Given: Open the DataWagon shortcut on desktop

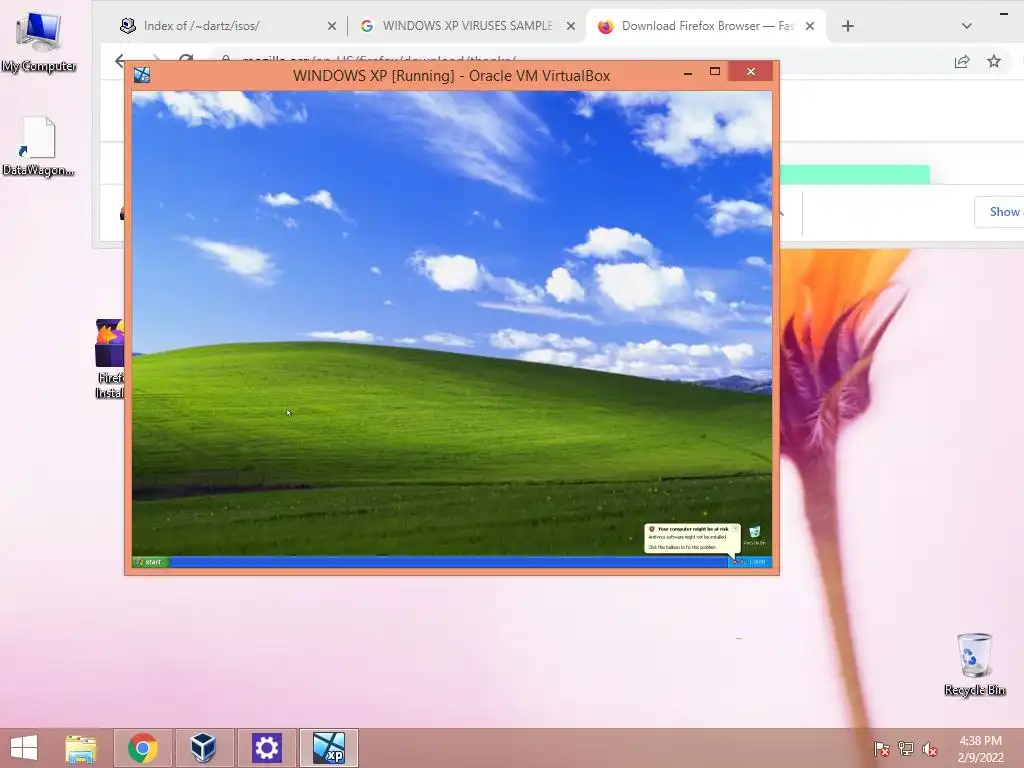Looking at the screenshot, I should (39, 147).
